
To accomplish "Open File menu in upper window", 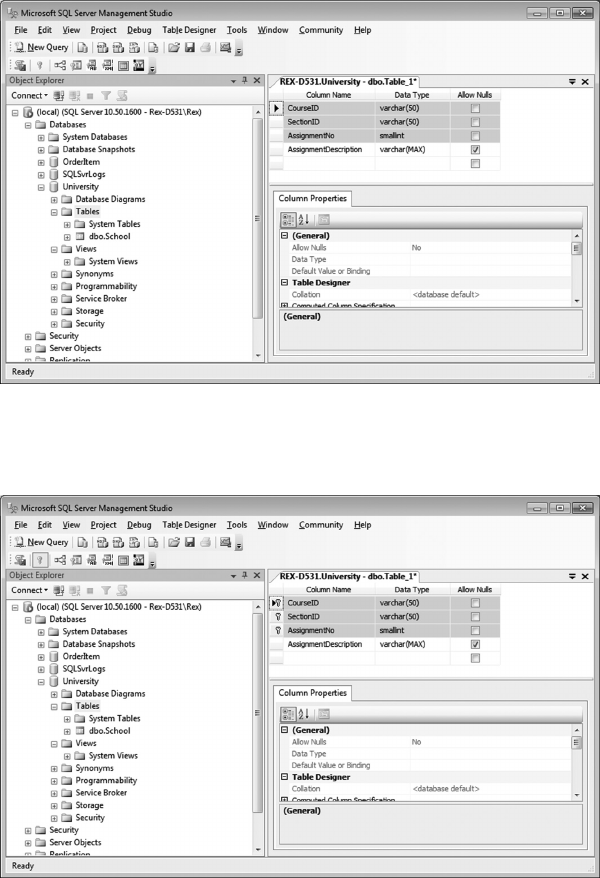I will (x=21, y=30).
